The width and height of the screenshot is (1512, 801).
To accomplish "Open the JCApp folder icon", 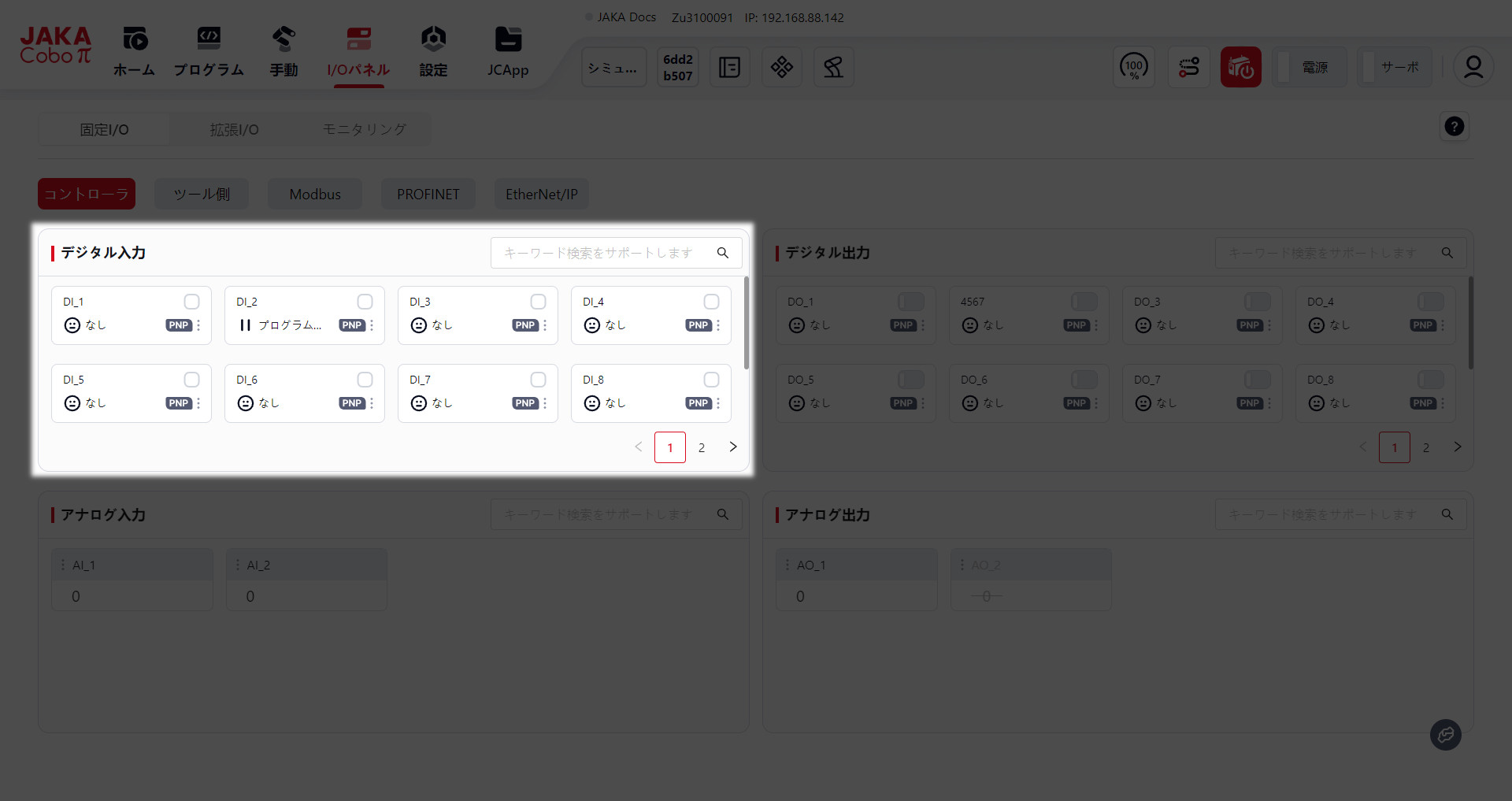I will pos(508,39).
